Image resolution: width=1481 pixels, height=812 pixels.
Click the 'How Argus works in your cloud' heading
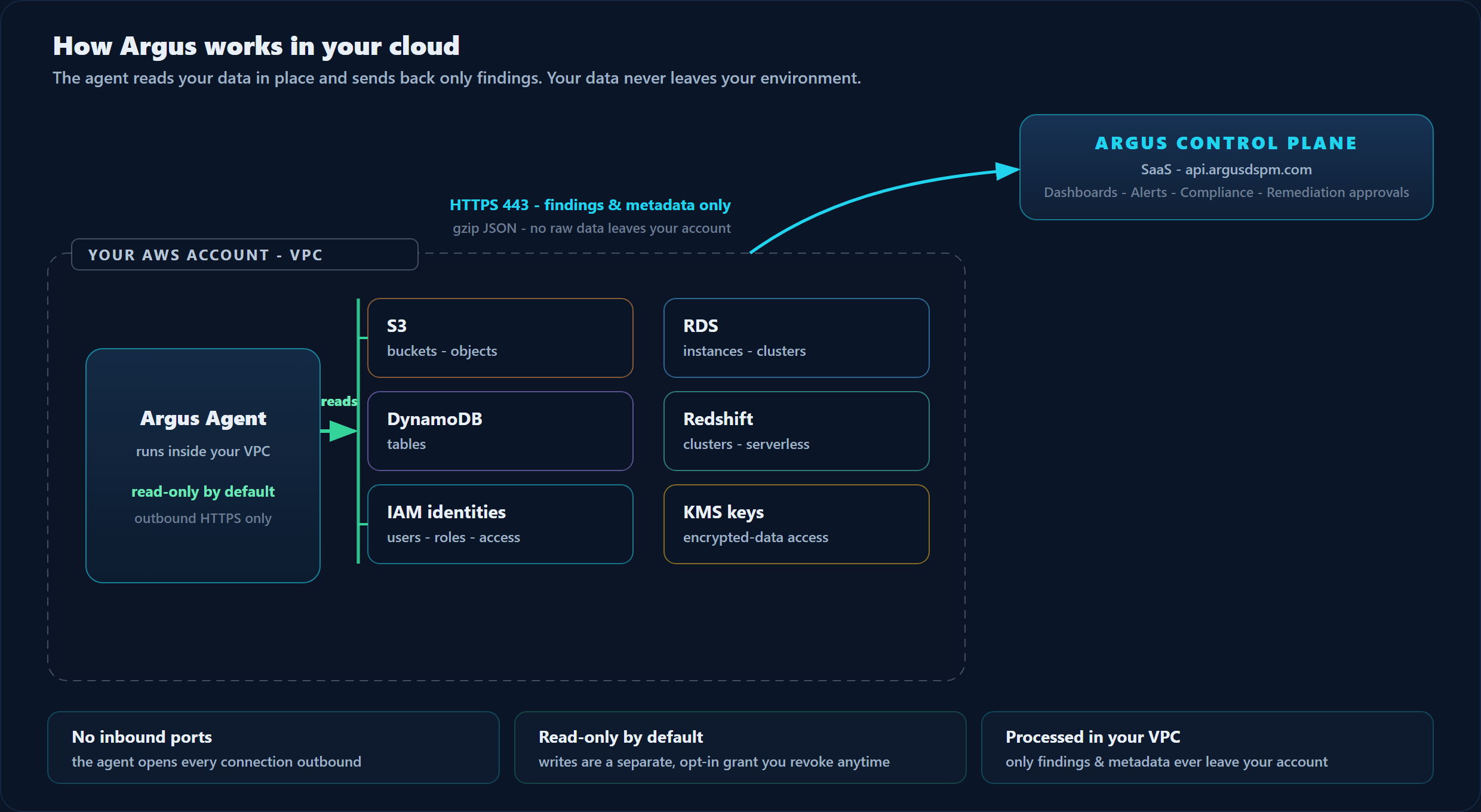pyautogui.click(x=256, y=46)
